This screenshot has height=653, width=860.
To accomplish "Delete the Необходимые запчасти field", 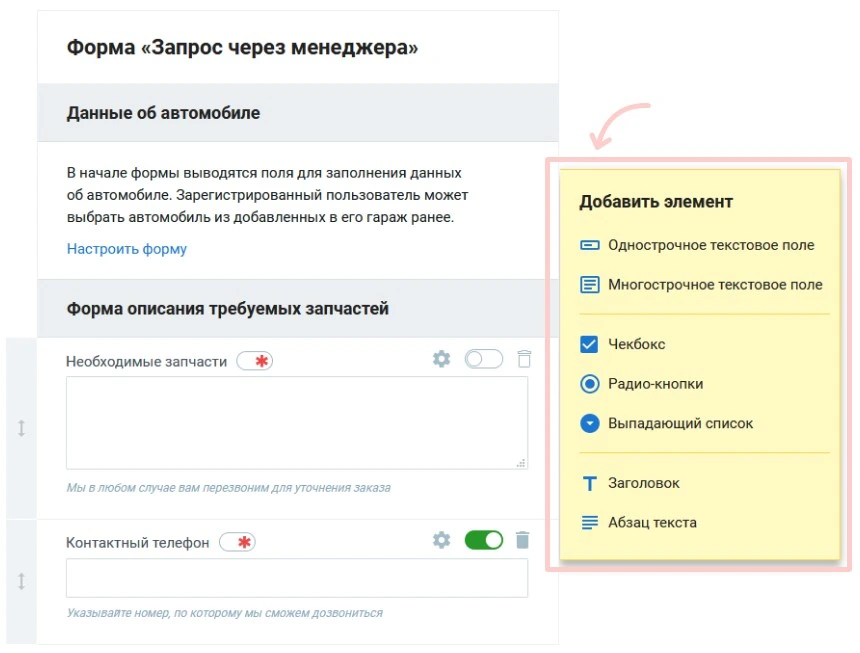I will tap(524, 358).
